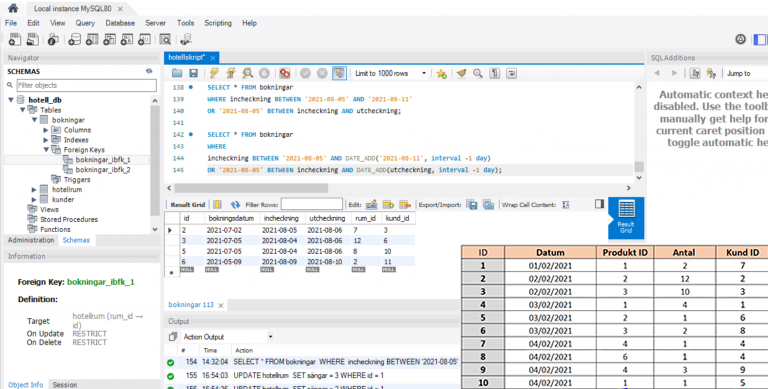Image resolution: width=768 pixels, height=389 pixels.
Task: Create a new table icon
Action: click(x=92, y=40)
